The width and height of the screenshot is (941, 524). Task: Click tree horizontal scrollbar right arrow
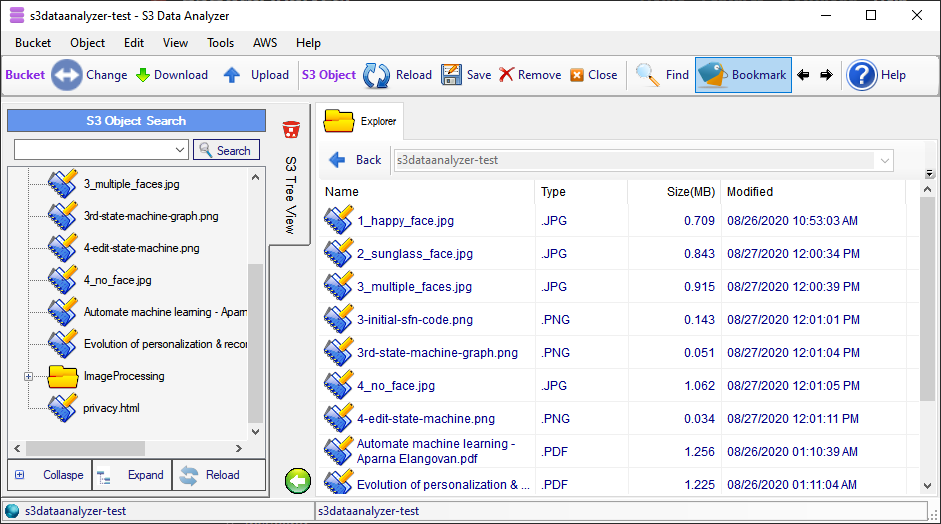click(x=239, y=448)
